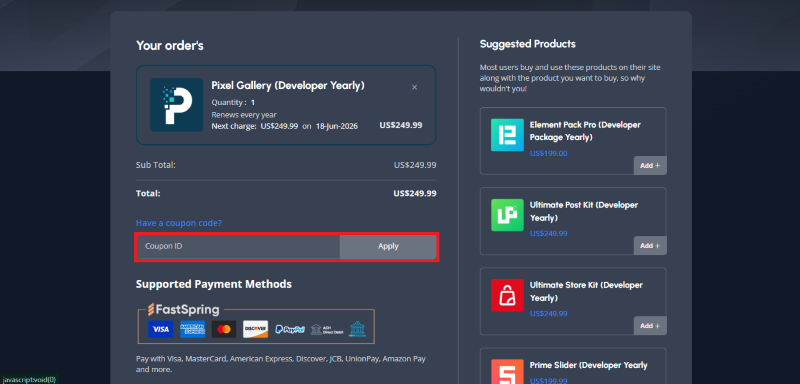Apply the coupon code
Image resolution: width=800 pixels, height=384 pixels.
(388, 246)
